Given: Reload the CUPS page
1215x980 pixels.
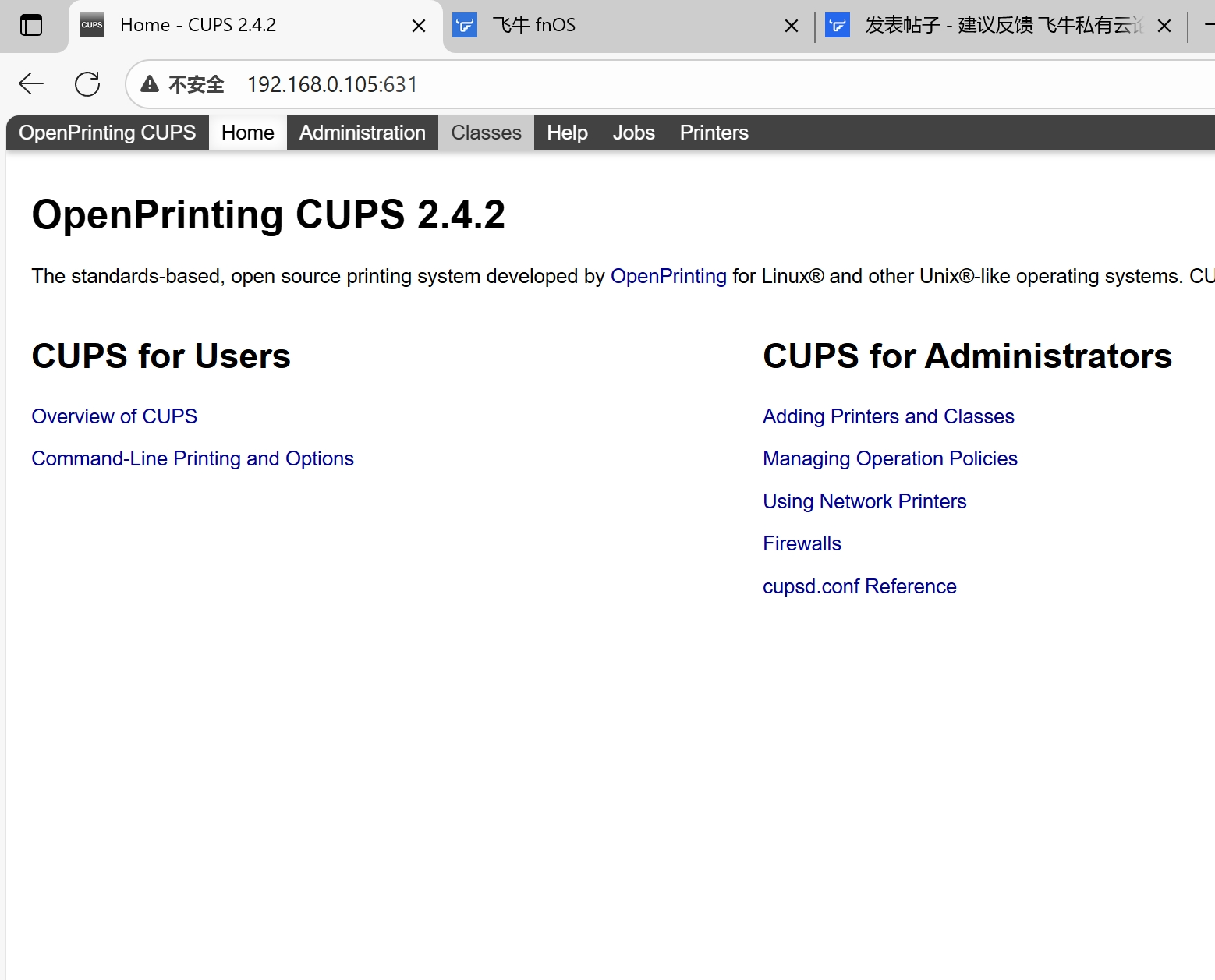Looking at the screenshot, I should coord(87,84).
